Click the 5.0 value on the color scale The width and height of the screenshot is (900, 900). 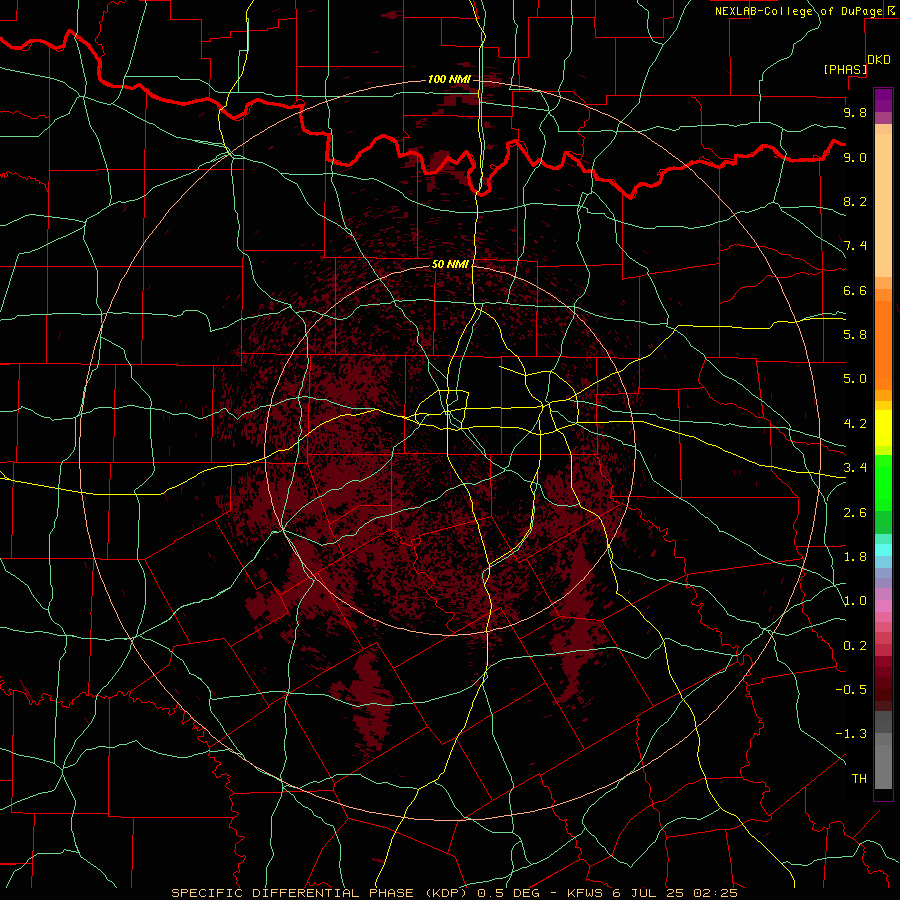(x=855, y=379)
